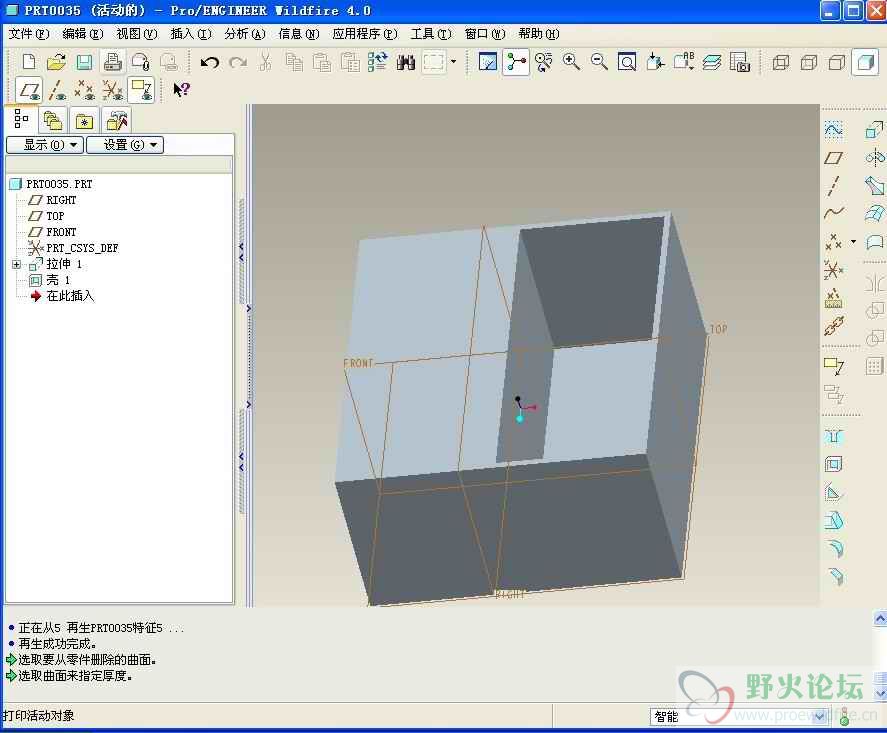Screen dimensions: 887x733
Task: Expand the 拉伸 1 tree node
Action: 16,264
